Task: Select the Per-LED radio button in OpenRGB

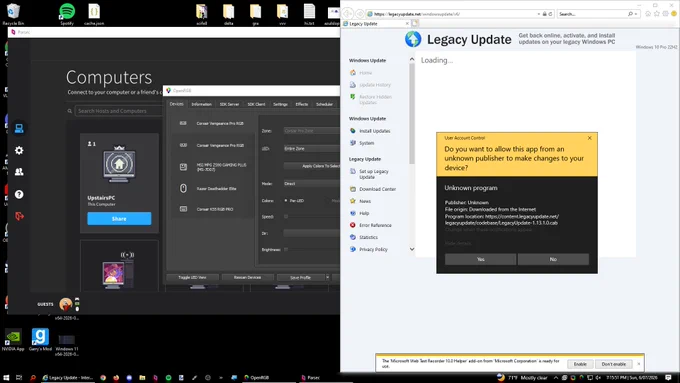Action: pyautogui.click(x=286, y=200)
